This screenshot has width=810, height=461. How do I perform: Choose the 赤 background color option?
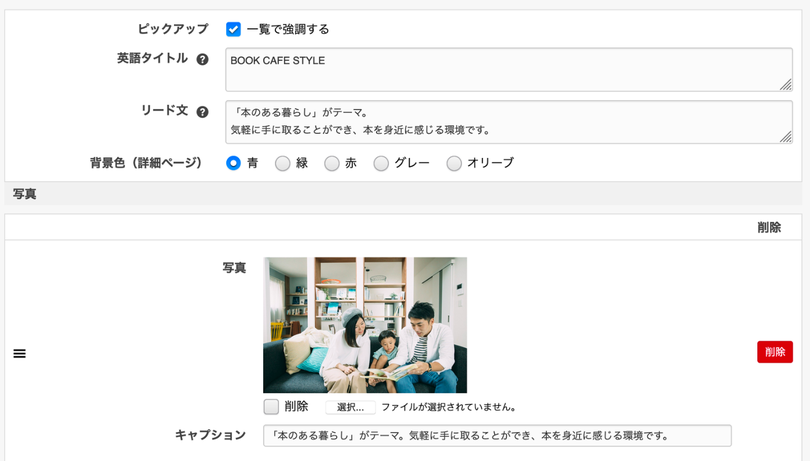point(332,163)
